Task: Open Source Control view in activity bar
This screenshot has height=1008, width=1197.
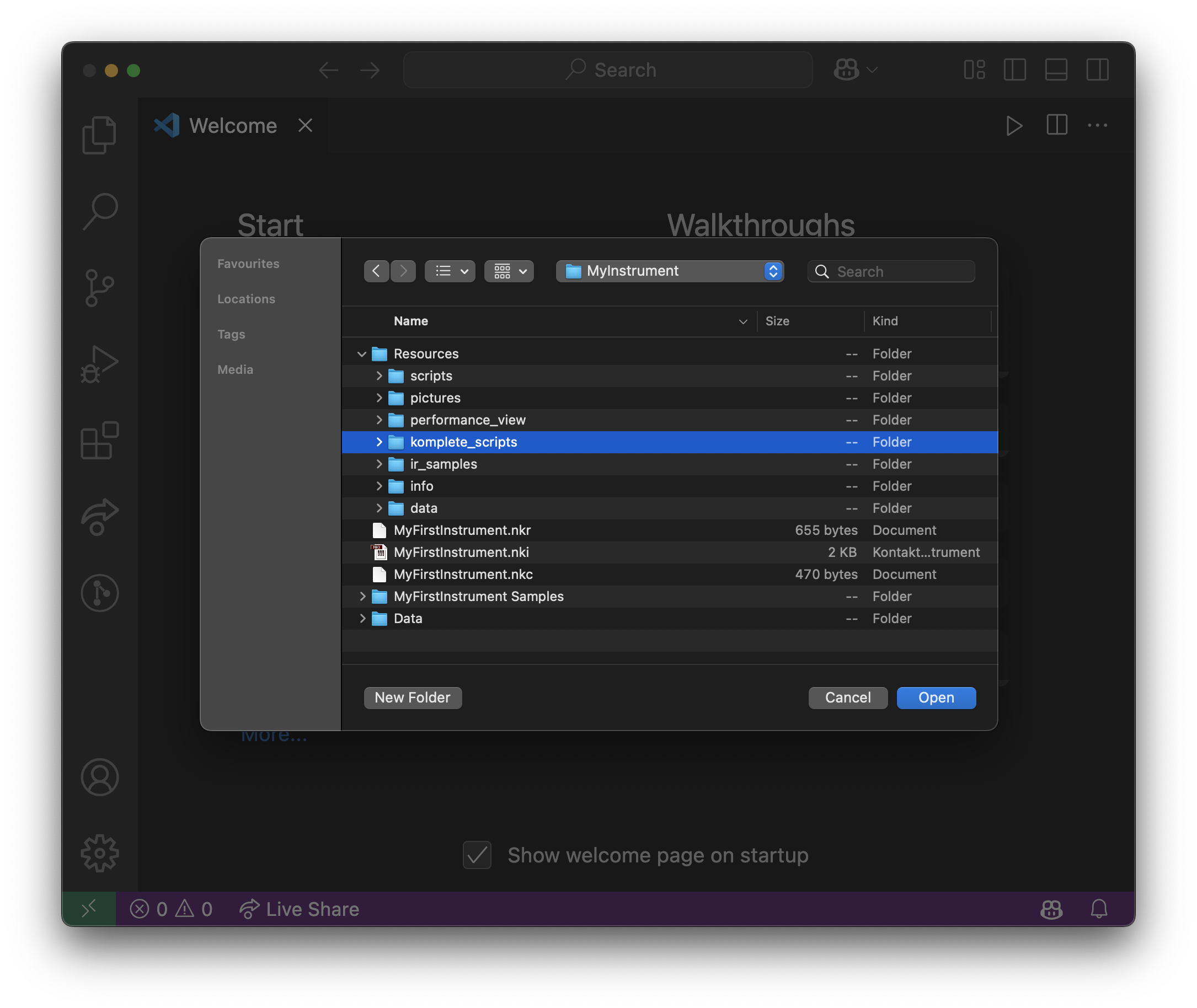Action: pyautogui.click(x=99, y=287)
